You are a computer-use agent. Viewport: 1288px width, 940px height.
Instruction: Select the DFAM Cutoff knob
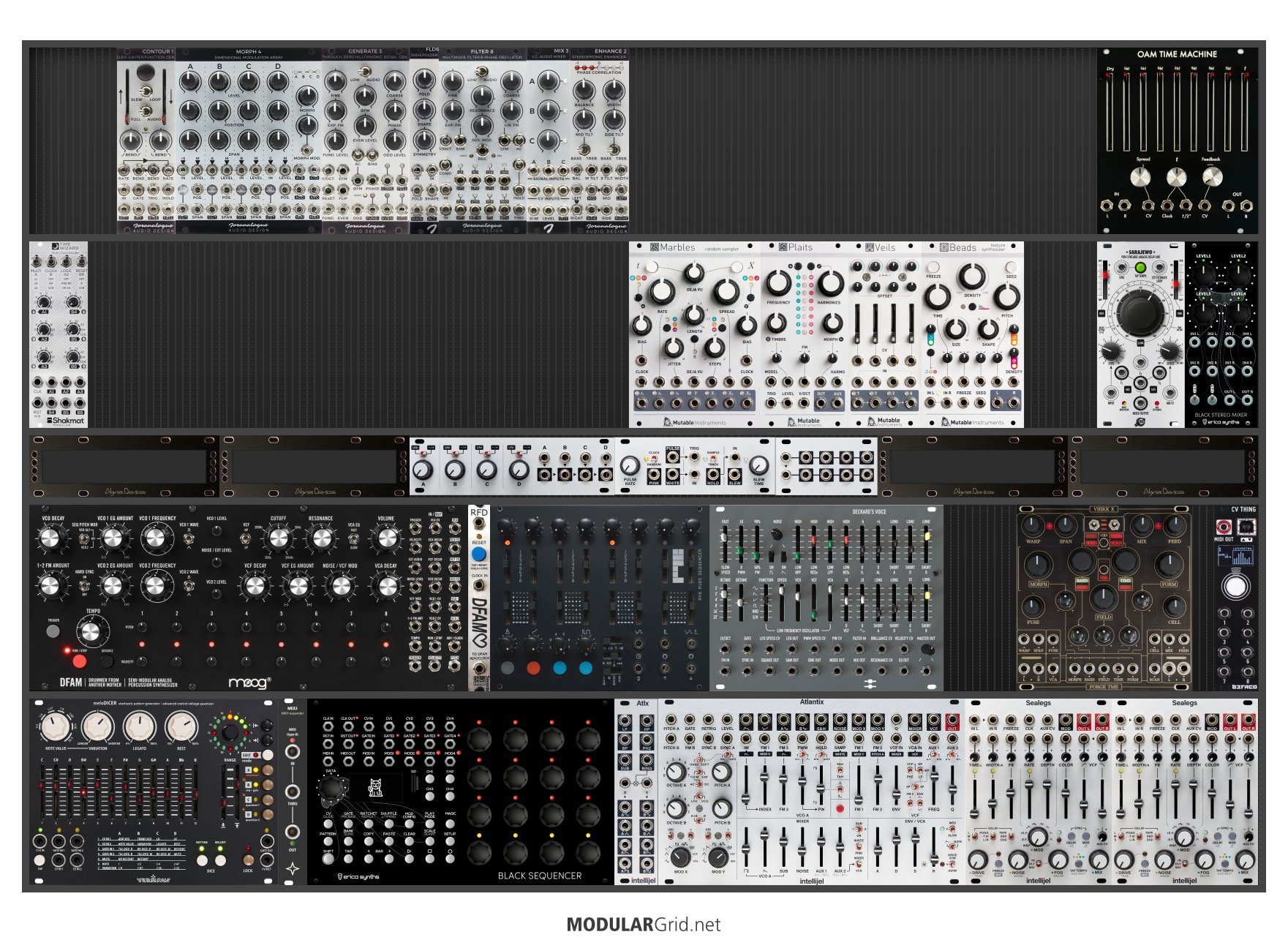tap(279, 538)
